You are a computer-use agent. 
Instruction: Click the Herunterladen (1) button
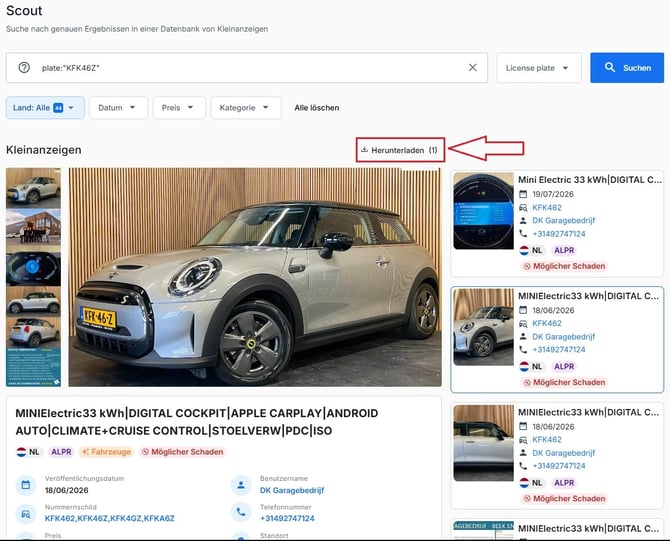(400, 150)
